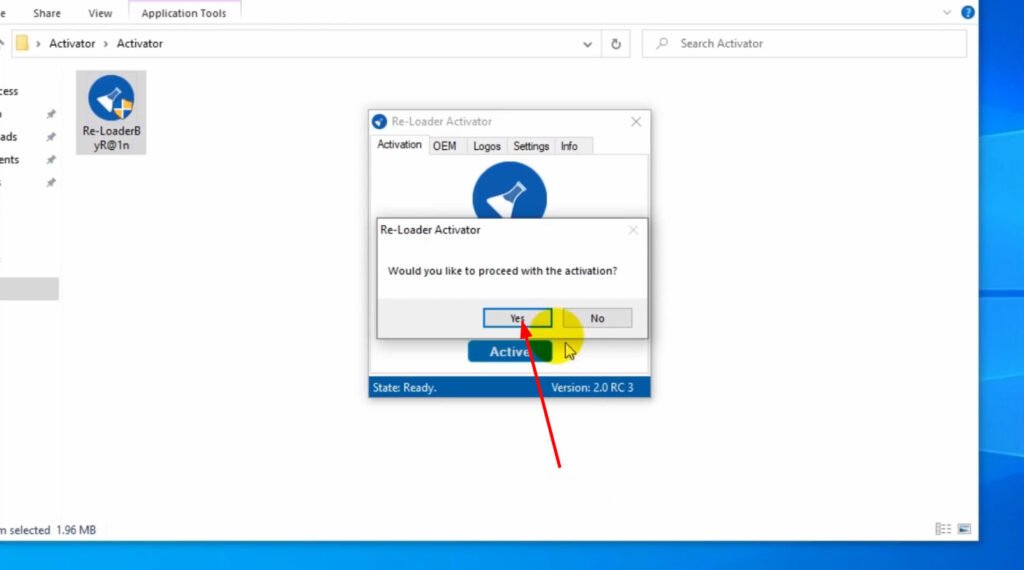Click the second Activator breadcrumb in address bar
Viewport: 1024px width, 570px height.
(140, 44)
